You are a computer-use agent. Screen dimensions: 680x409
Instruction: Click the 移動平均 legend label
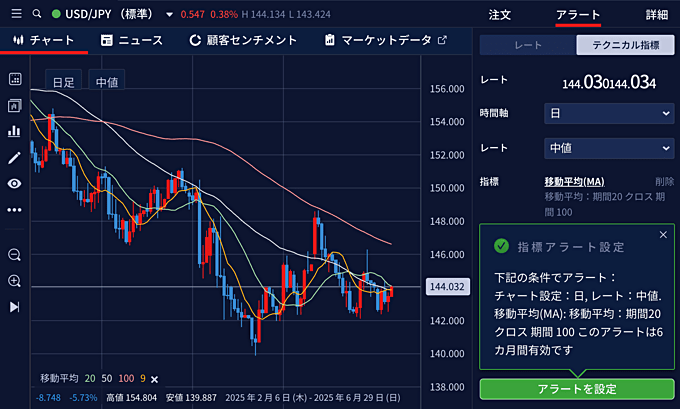click(x=59, y=378)
